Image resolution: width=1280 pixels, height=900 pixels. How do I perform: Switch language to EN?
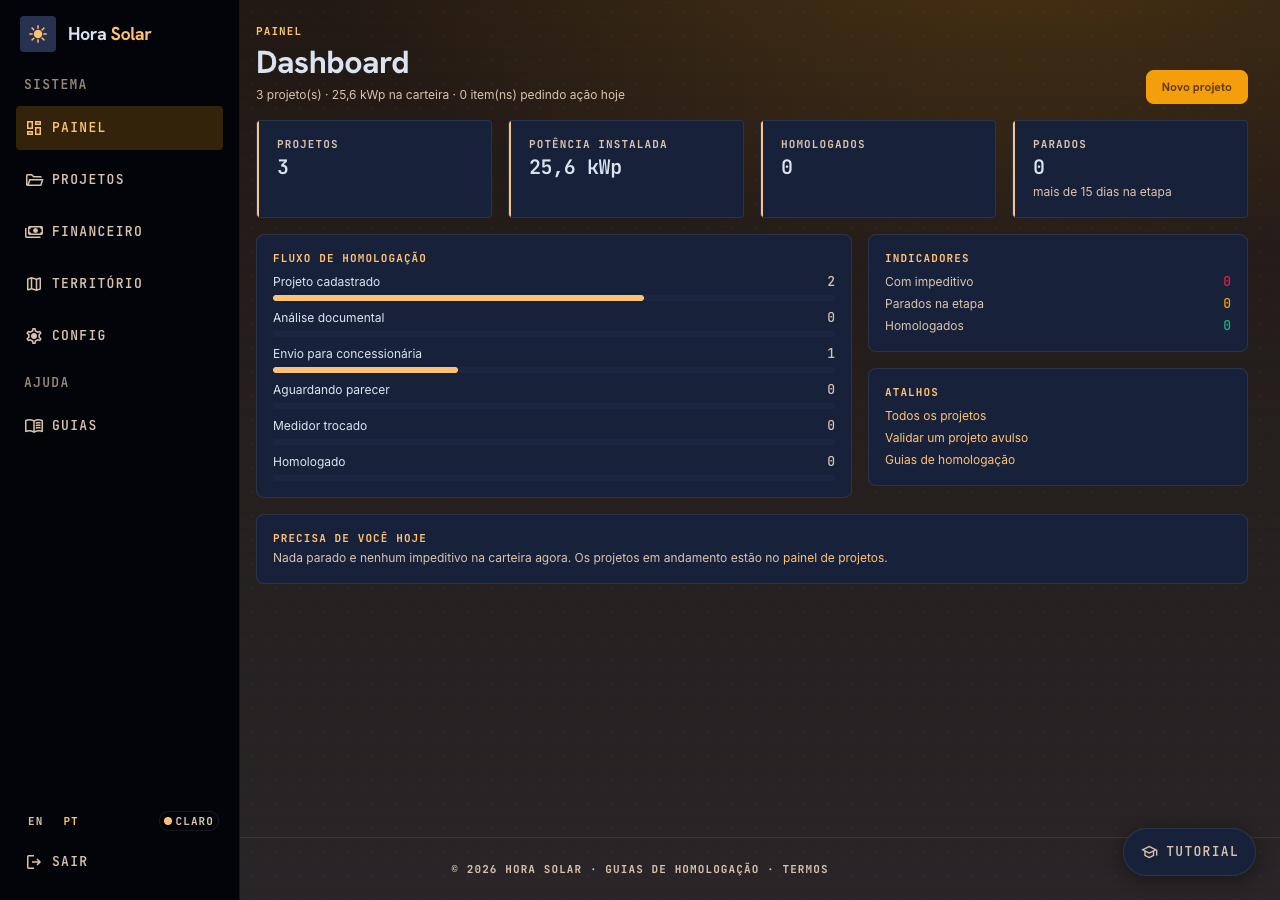(36, 821)
